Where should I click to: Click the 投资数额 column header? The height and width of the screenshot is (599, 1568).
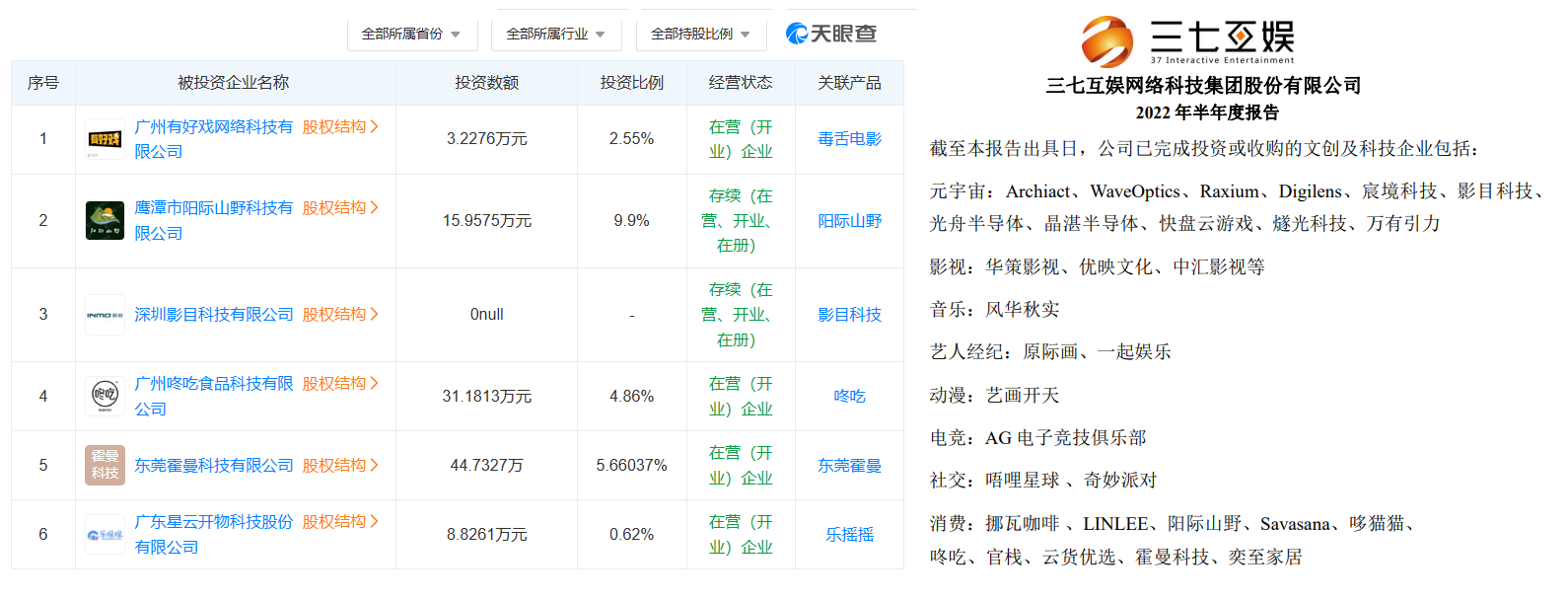point(486,83)
